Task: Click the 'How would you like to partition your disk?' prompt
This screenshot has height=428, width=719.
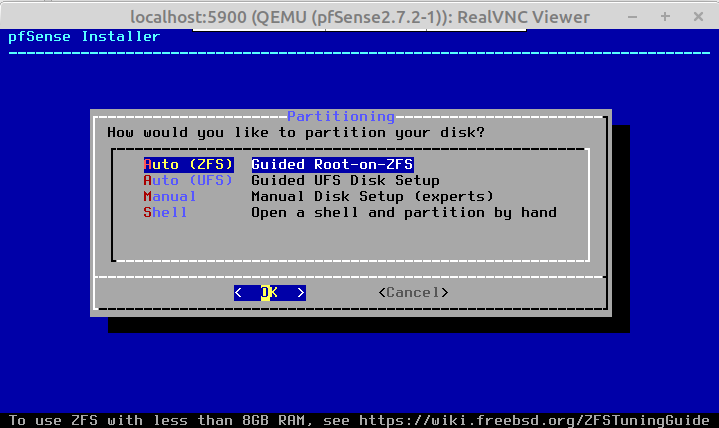Action: [296, 133]
